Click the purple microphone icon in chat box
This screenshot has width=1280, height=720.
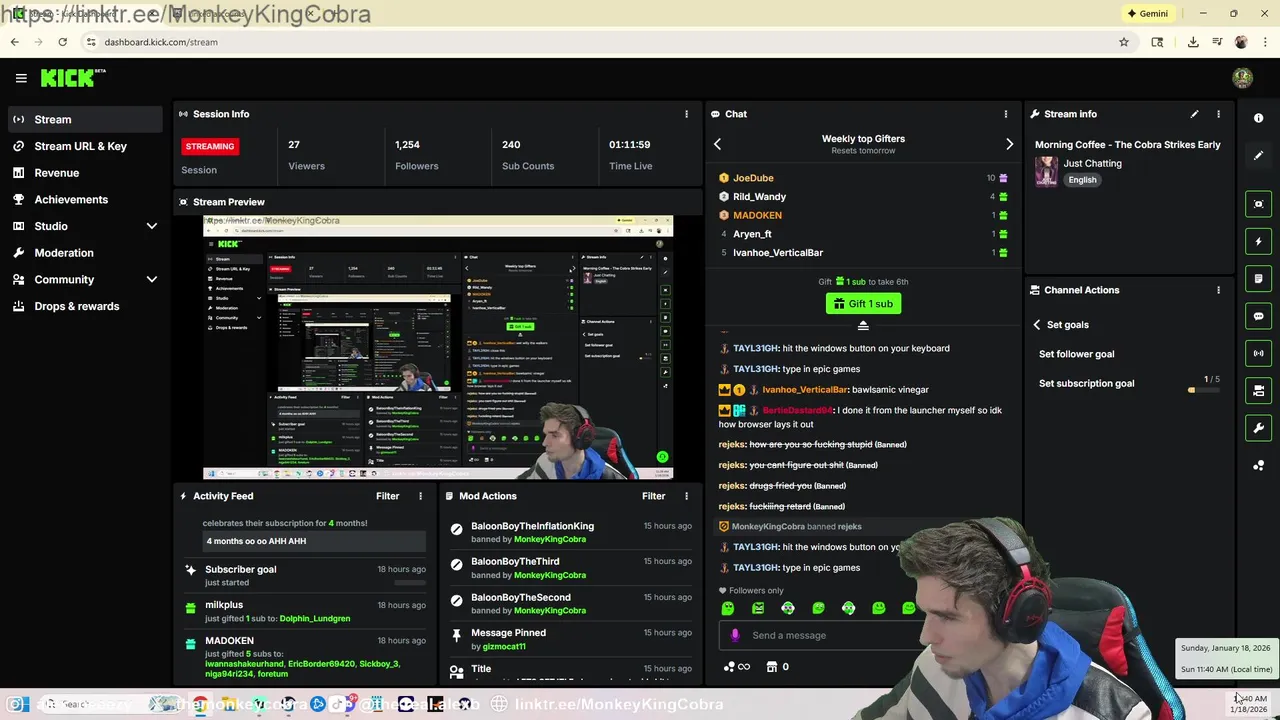click(735, 635)
